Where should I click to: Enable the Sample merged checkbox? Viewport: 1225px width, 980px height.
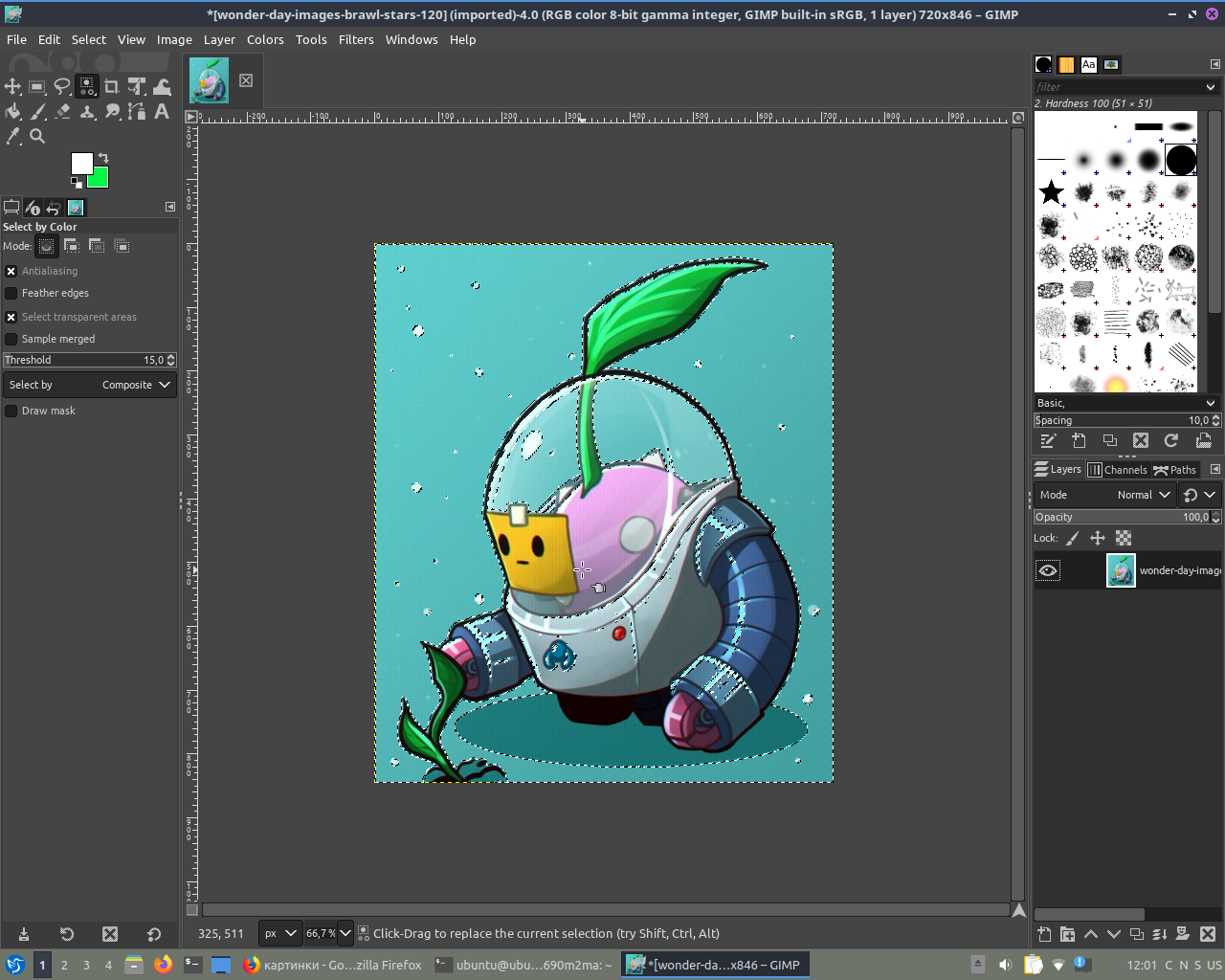11,339
